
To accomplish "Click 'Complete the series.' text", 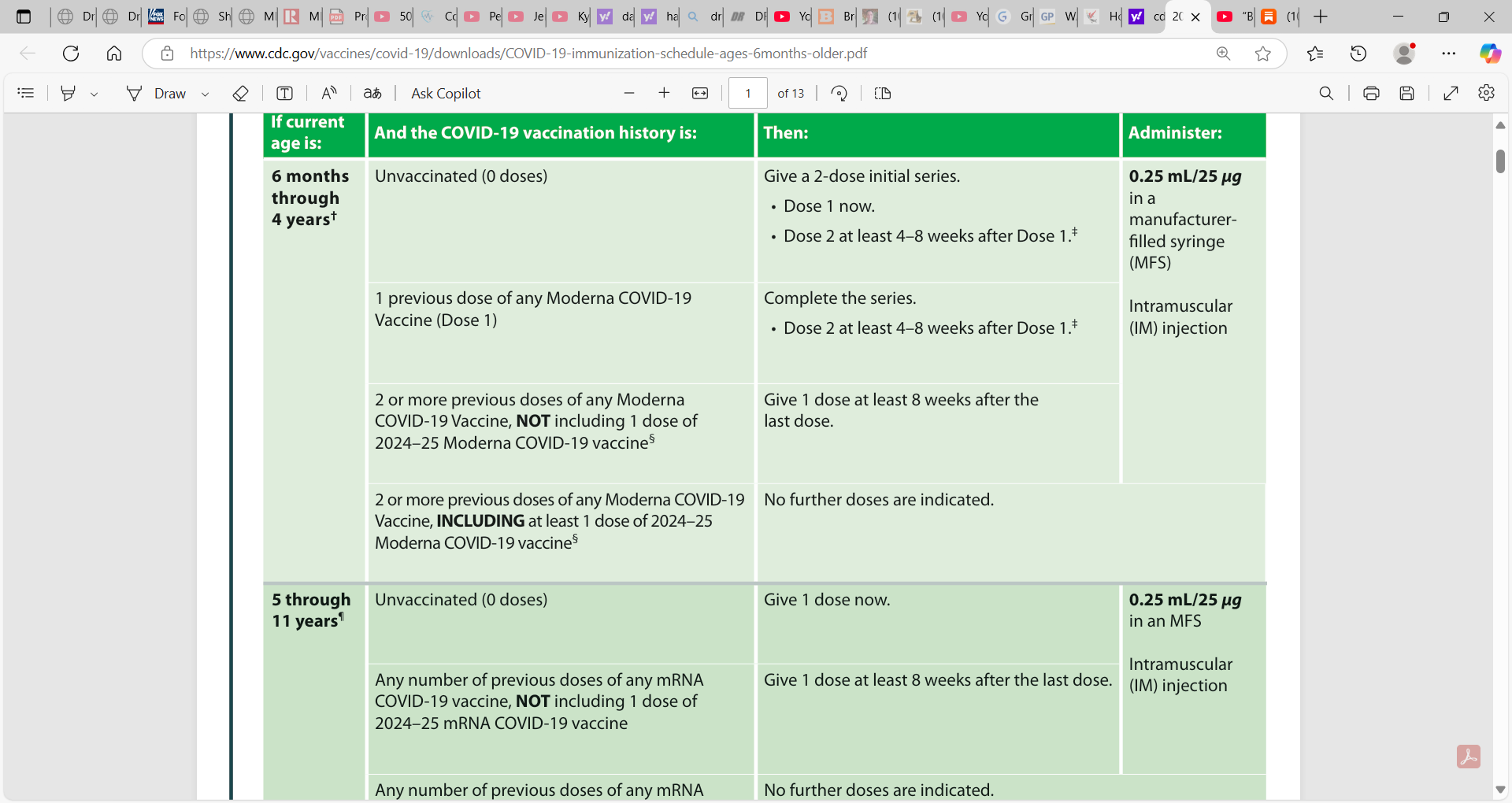I will 839,298.
